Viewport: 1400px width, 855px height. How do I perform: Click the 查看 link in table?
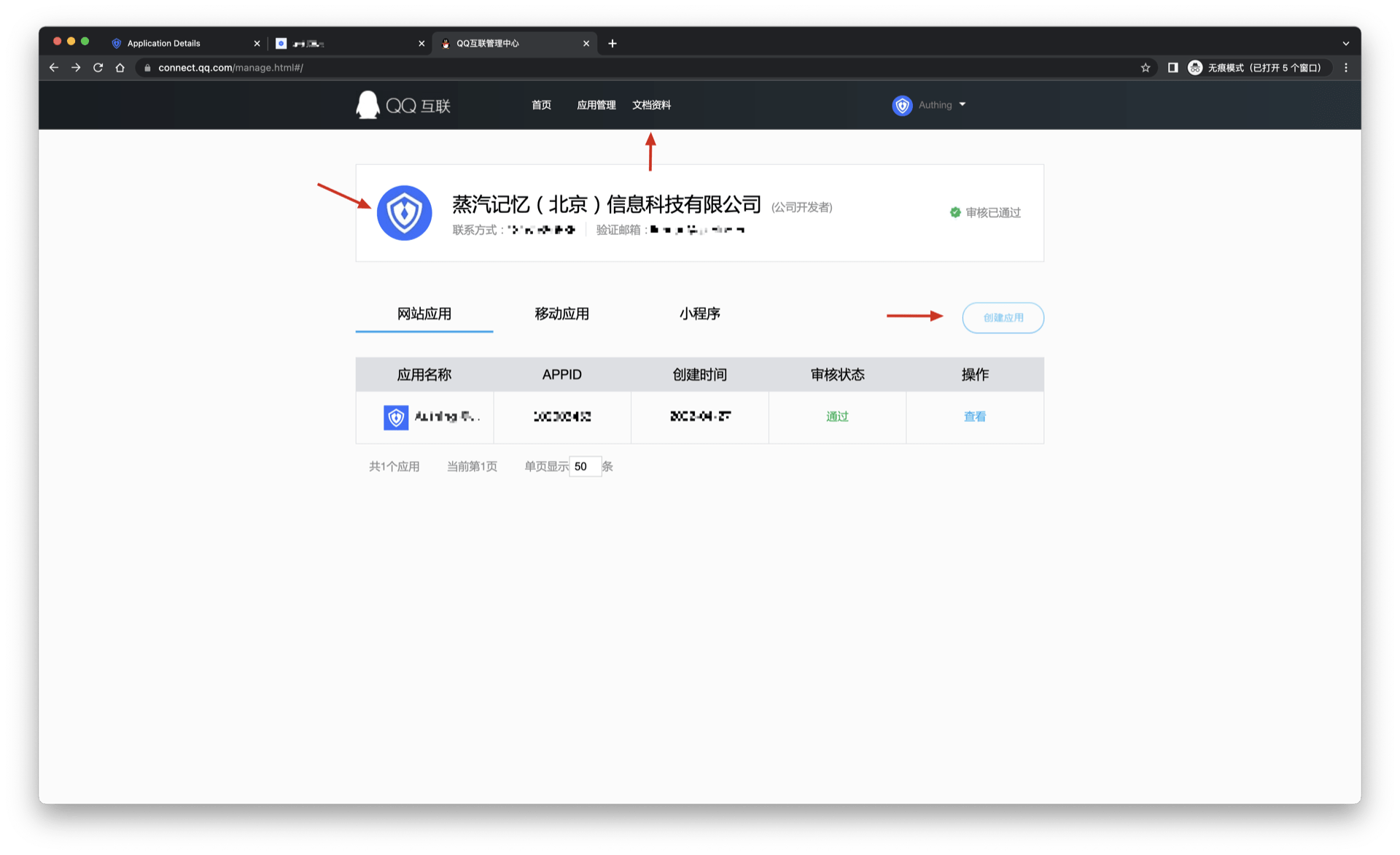click(974, 417)
